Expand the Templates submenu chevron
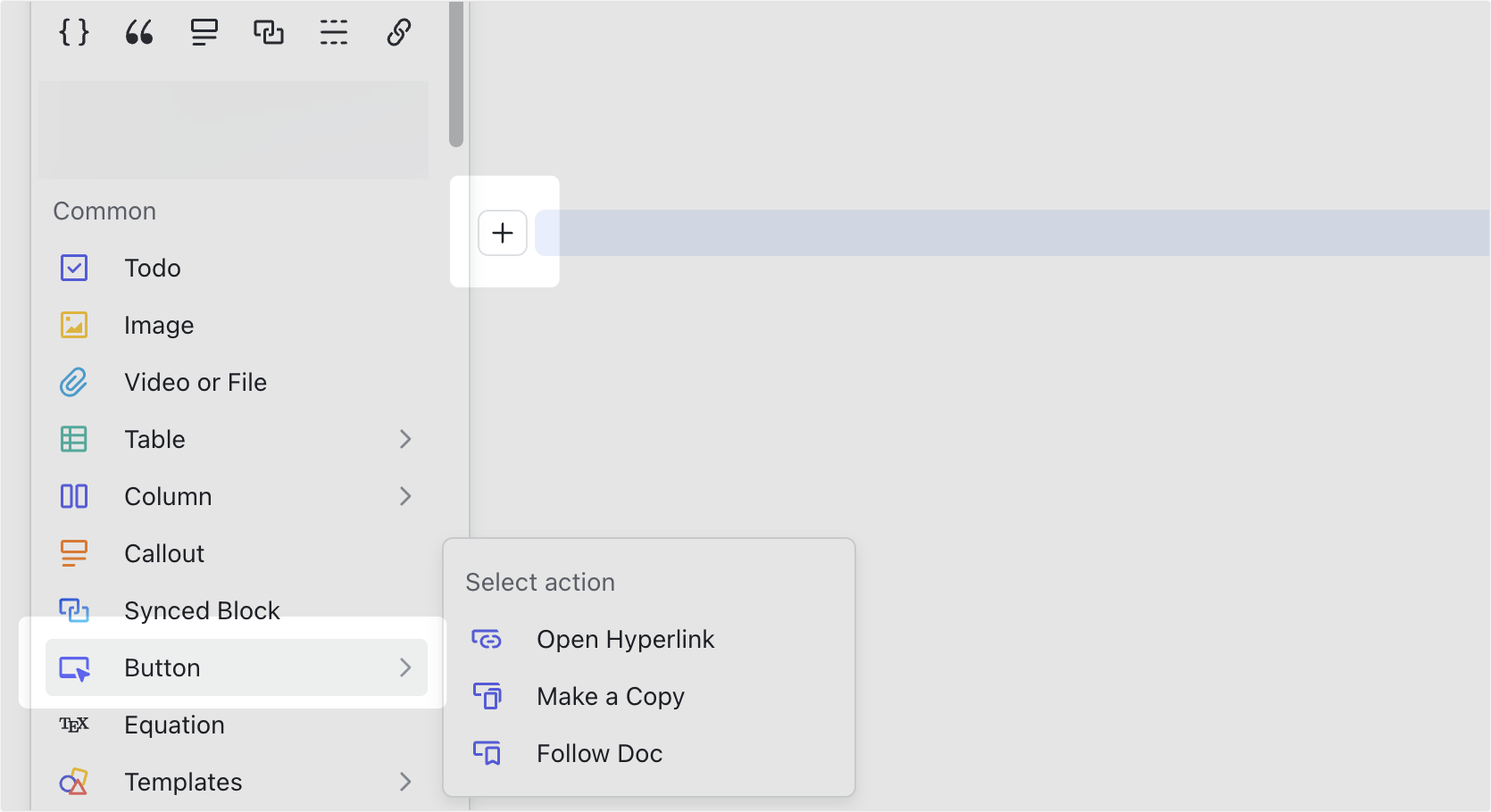This screenshot has height=812, width=1491. click(x=405, y=782)
